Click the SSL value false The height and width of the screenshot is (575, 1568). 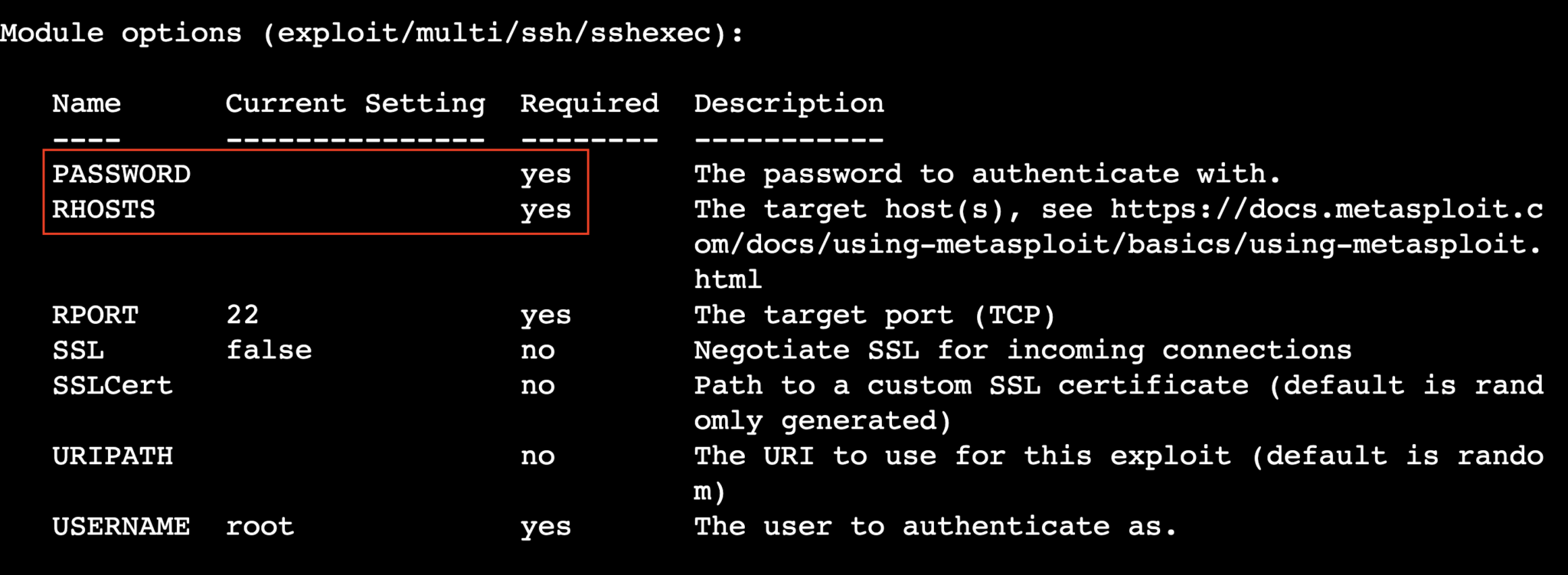click(x=269, y=351)
